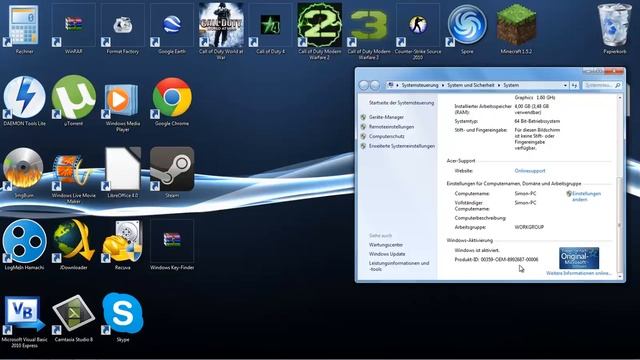
Task: Select the Camtasia Studio 8 icon
Action: pos(73,313)
